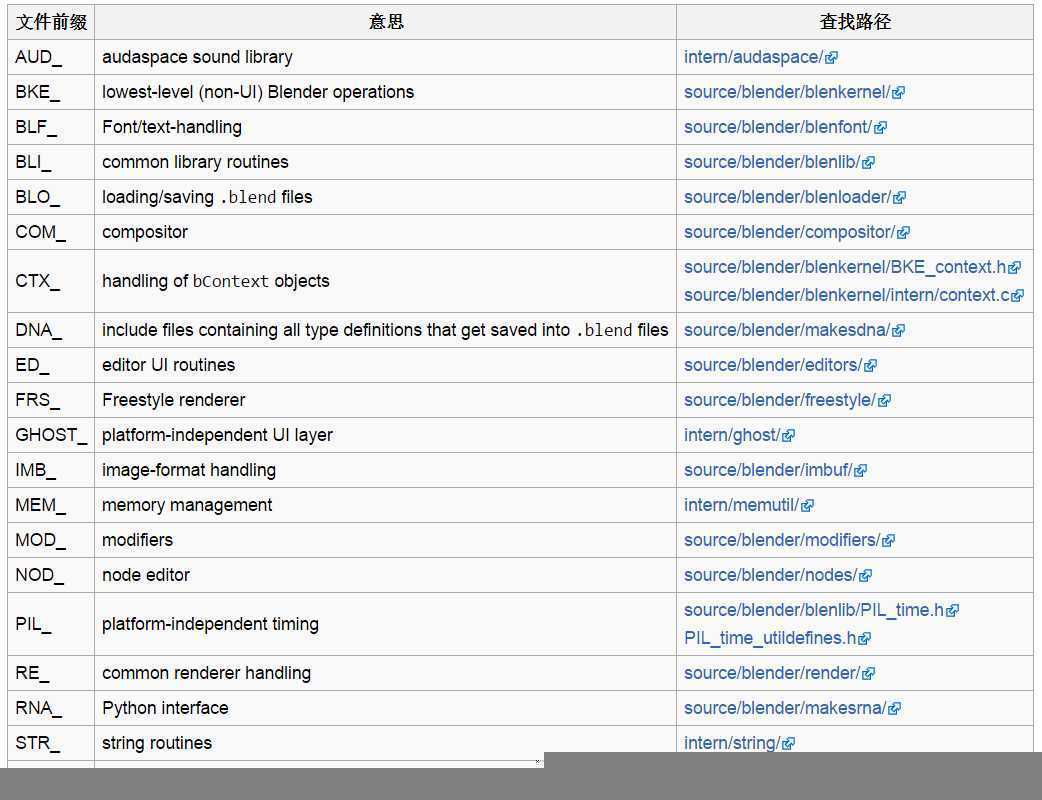Click external-link icon after PIL_time.h
Image resolution: width=1042 pixels, height=800 pixels.
[953, 611]
